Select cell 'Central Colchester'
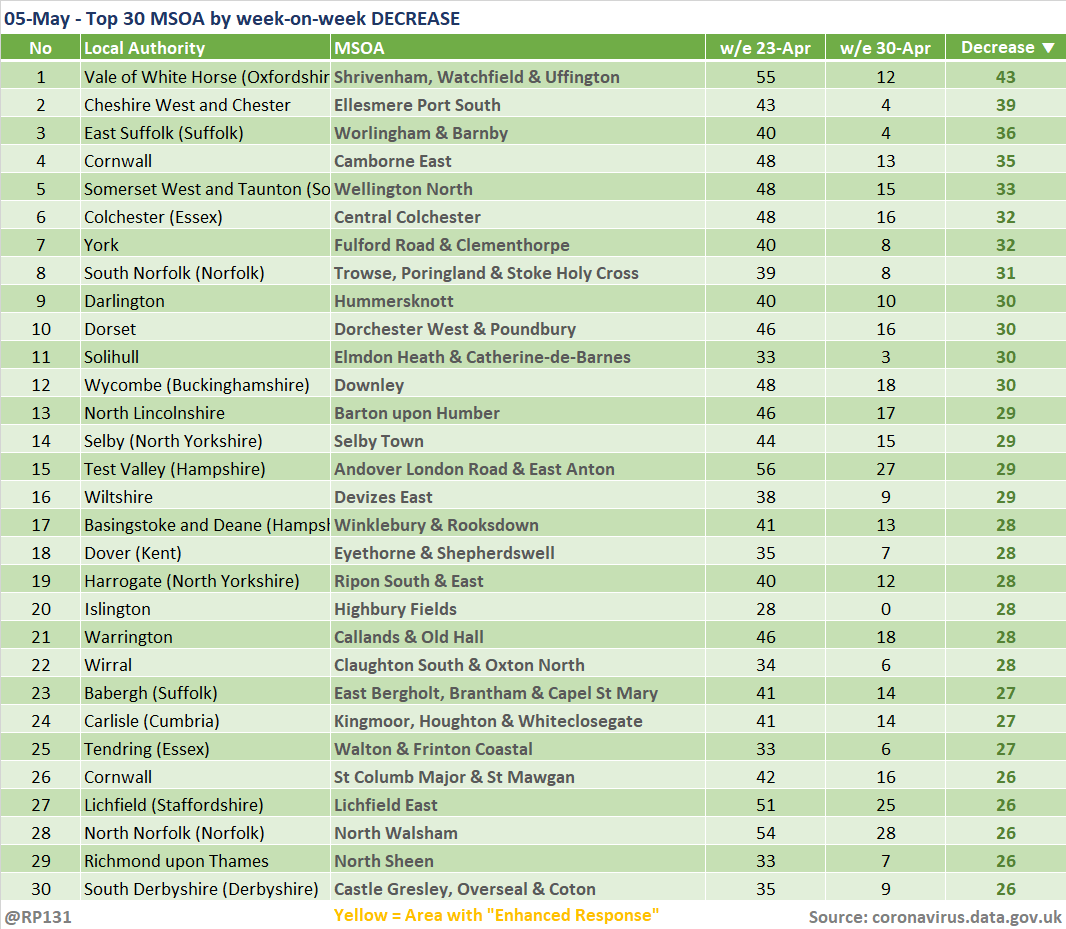This screenshot has width=1066, height=929. (517, 216)
